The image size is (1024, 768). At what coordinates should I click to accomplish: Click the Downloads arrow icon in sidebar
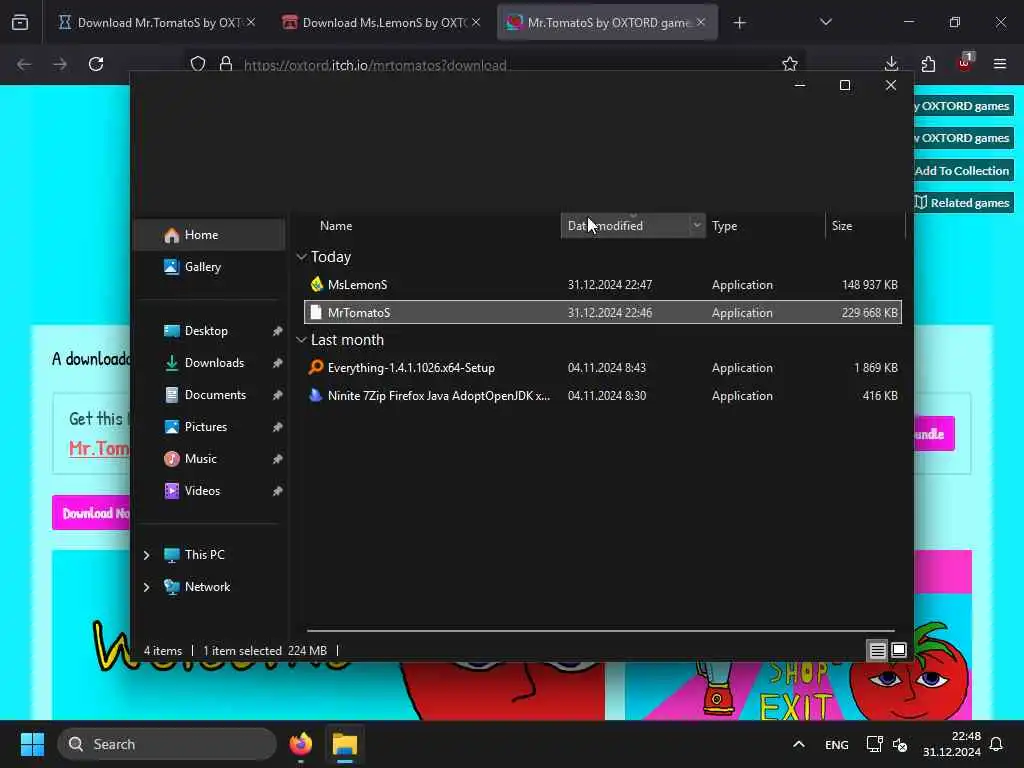tap(171, 362)
